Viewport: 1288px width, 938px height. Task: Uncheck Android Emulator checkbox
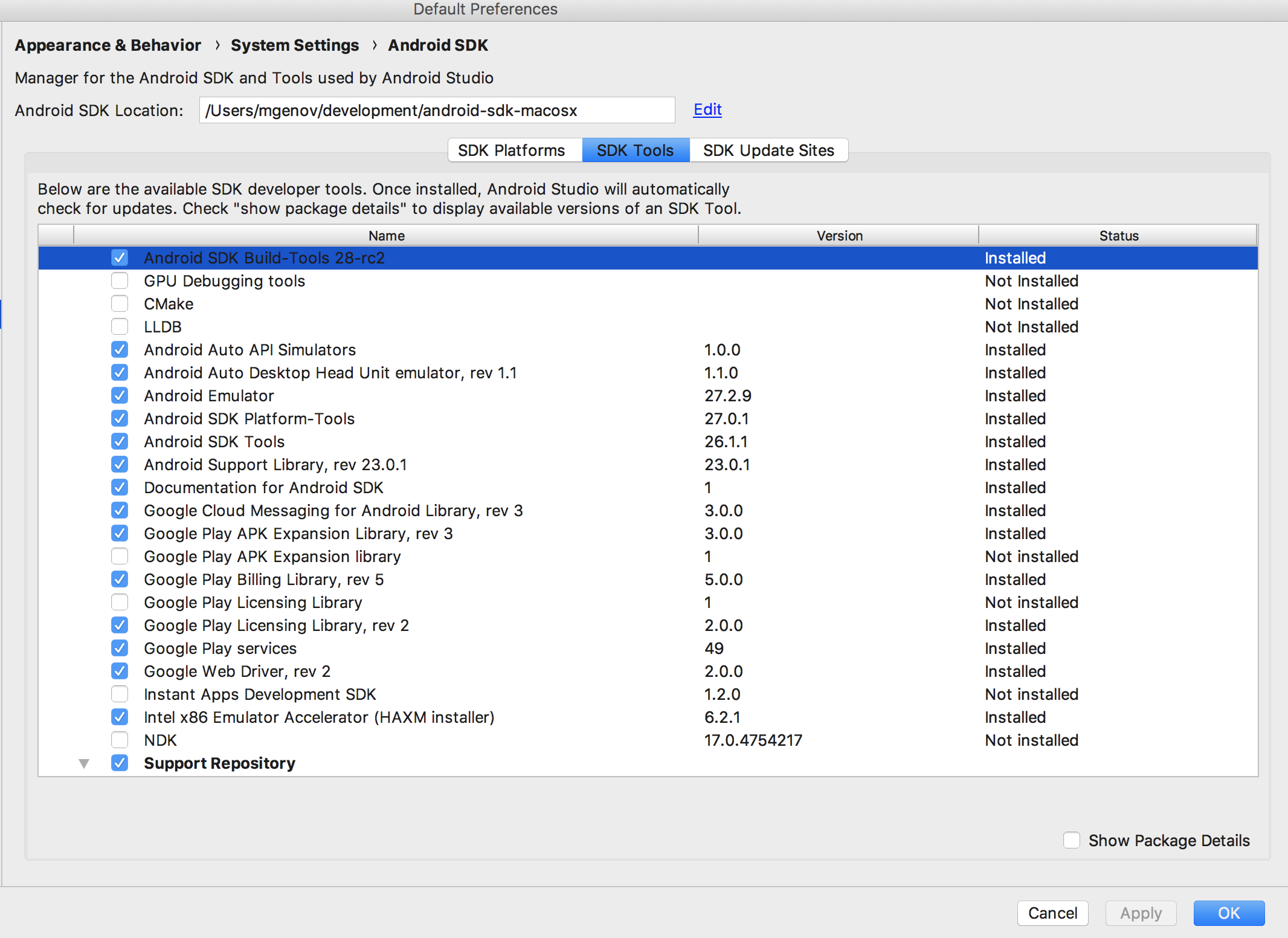tap(120, 396)
